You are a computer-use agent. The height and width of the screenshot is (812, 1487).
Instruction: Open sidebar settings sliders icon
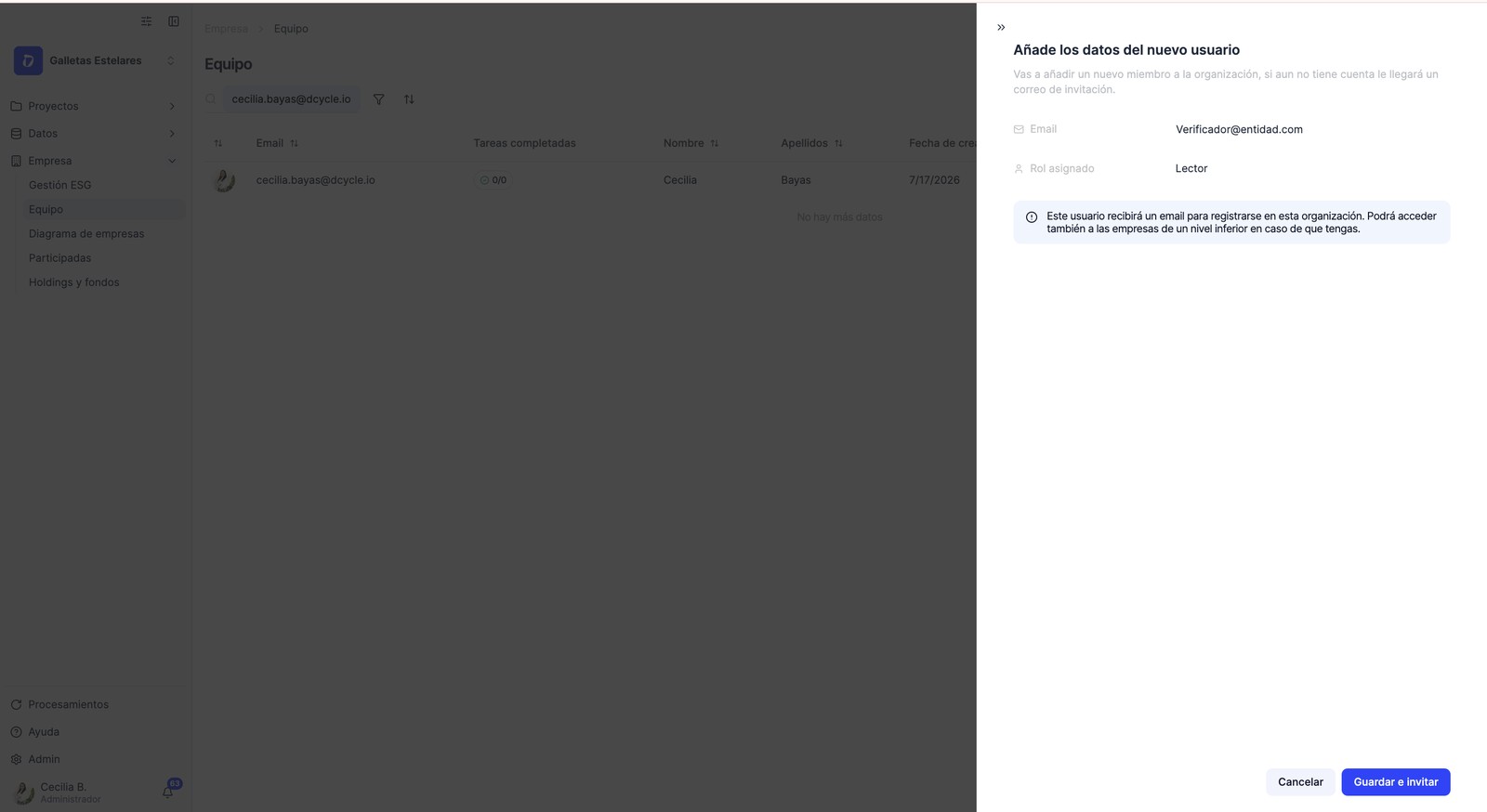pos(146,21)
